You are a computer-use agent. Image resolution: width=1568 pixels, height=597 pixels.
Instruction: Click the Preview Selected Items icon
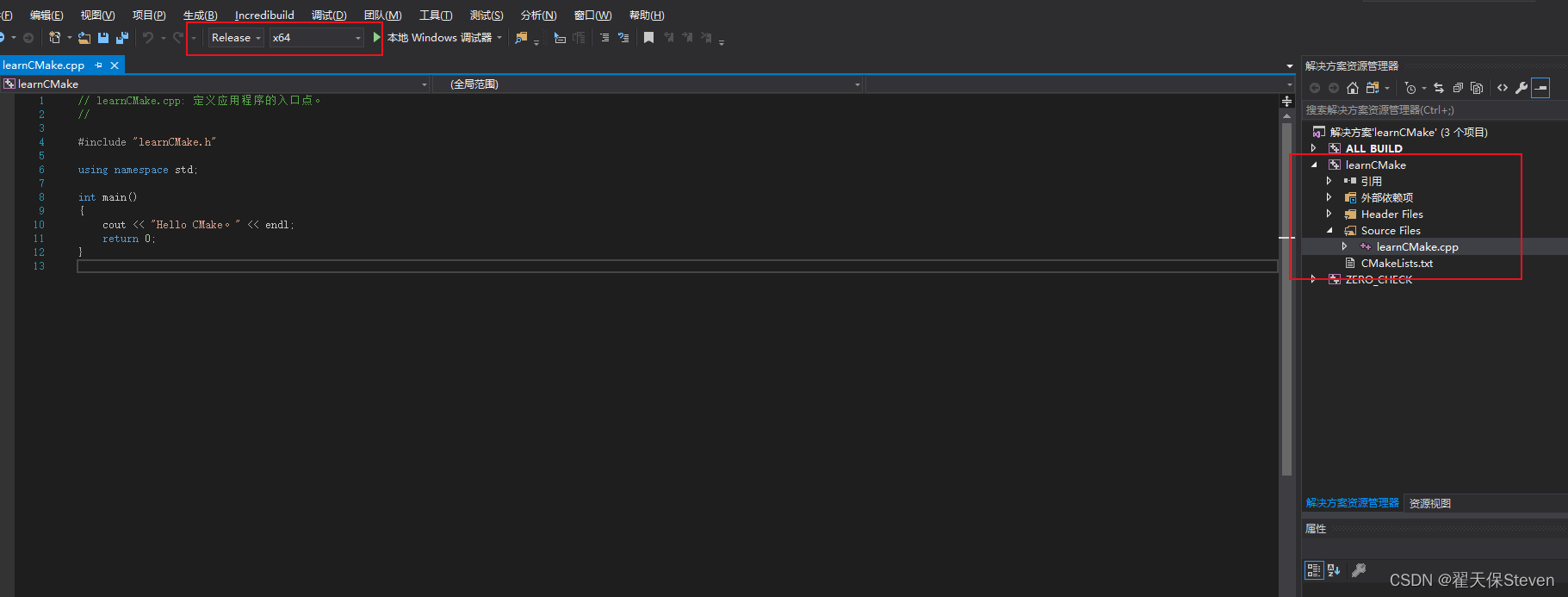pyautogui.click(x=1540, y=88)
